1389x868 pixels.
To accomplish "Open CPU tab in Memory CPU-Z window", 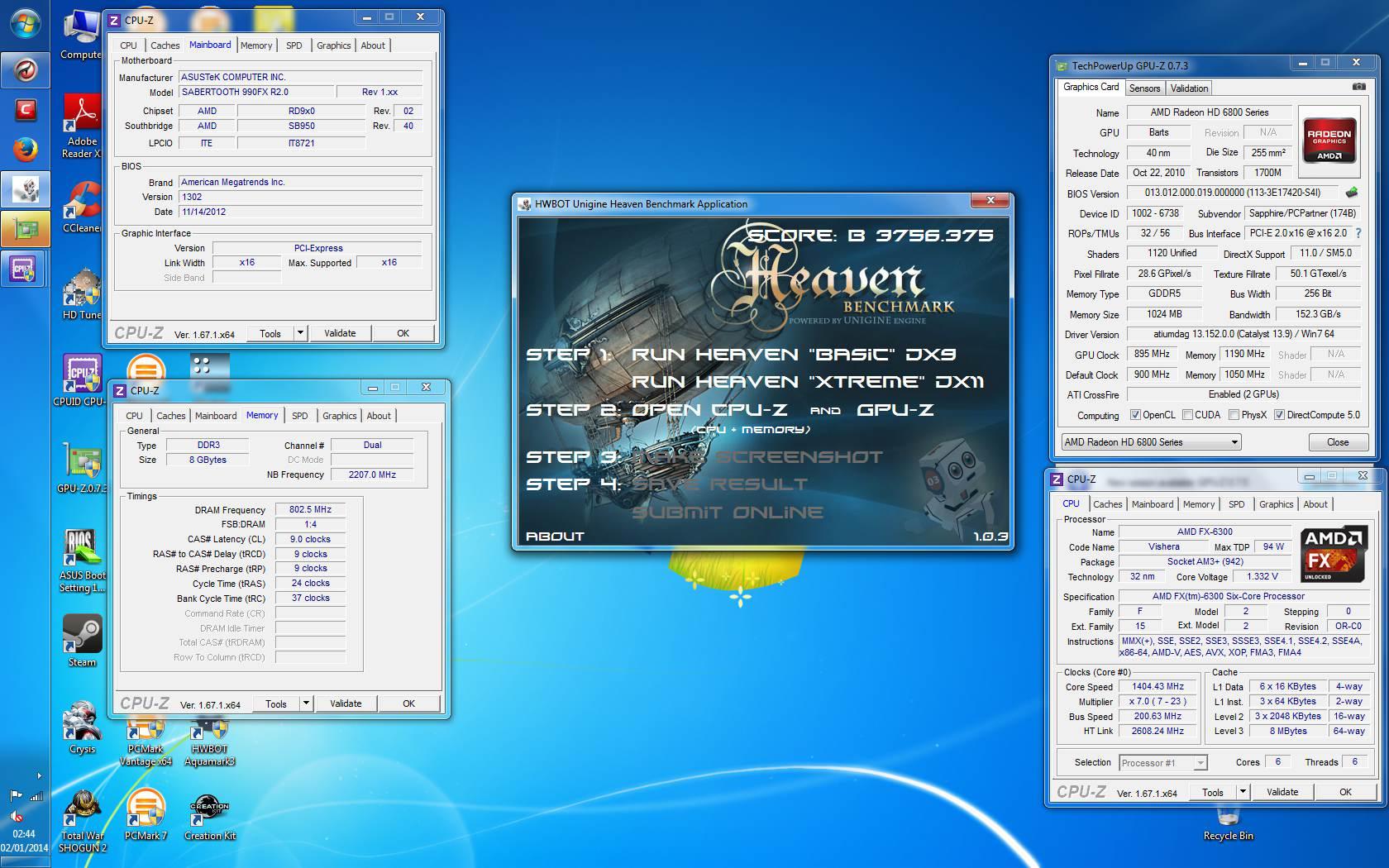I will coord(135,416).
